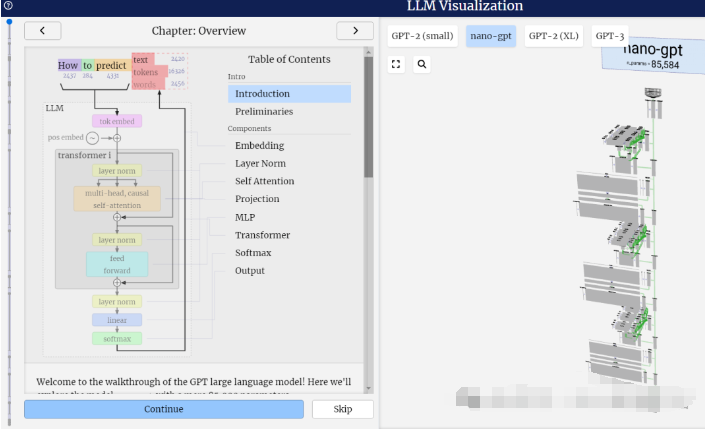Click the 'predict' token in the diagram

click(x=112, y=65)
